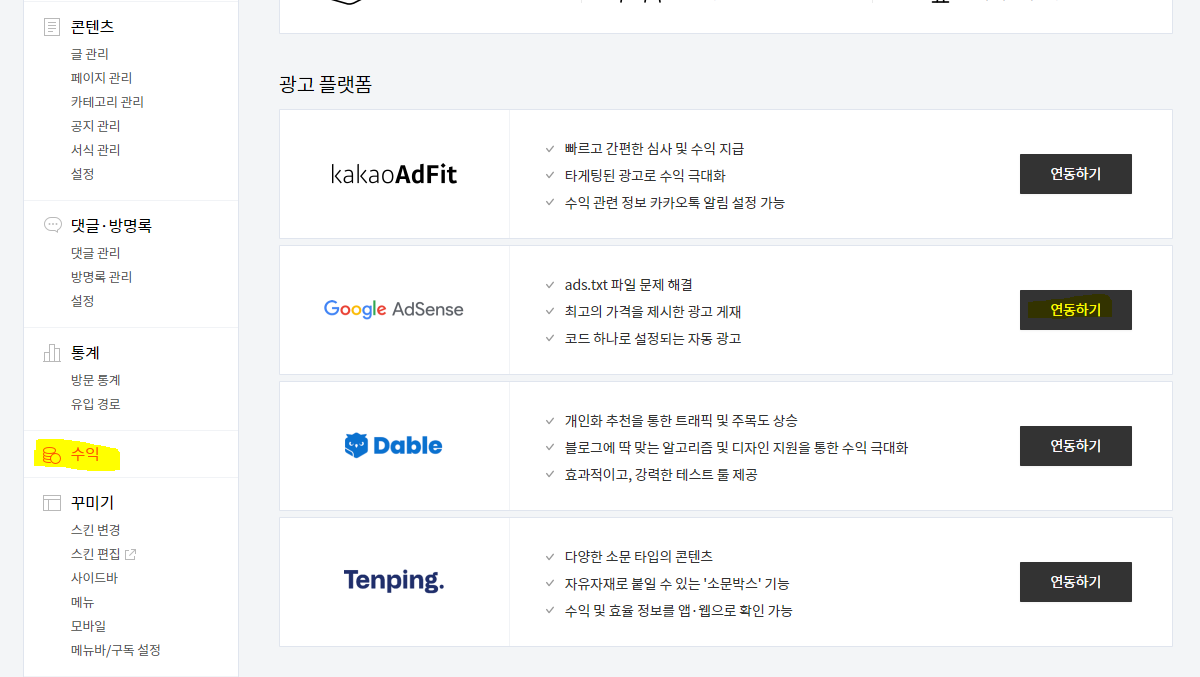Click the 꾸미기 layout icon

52,502
